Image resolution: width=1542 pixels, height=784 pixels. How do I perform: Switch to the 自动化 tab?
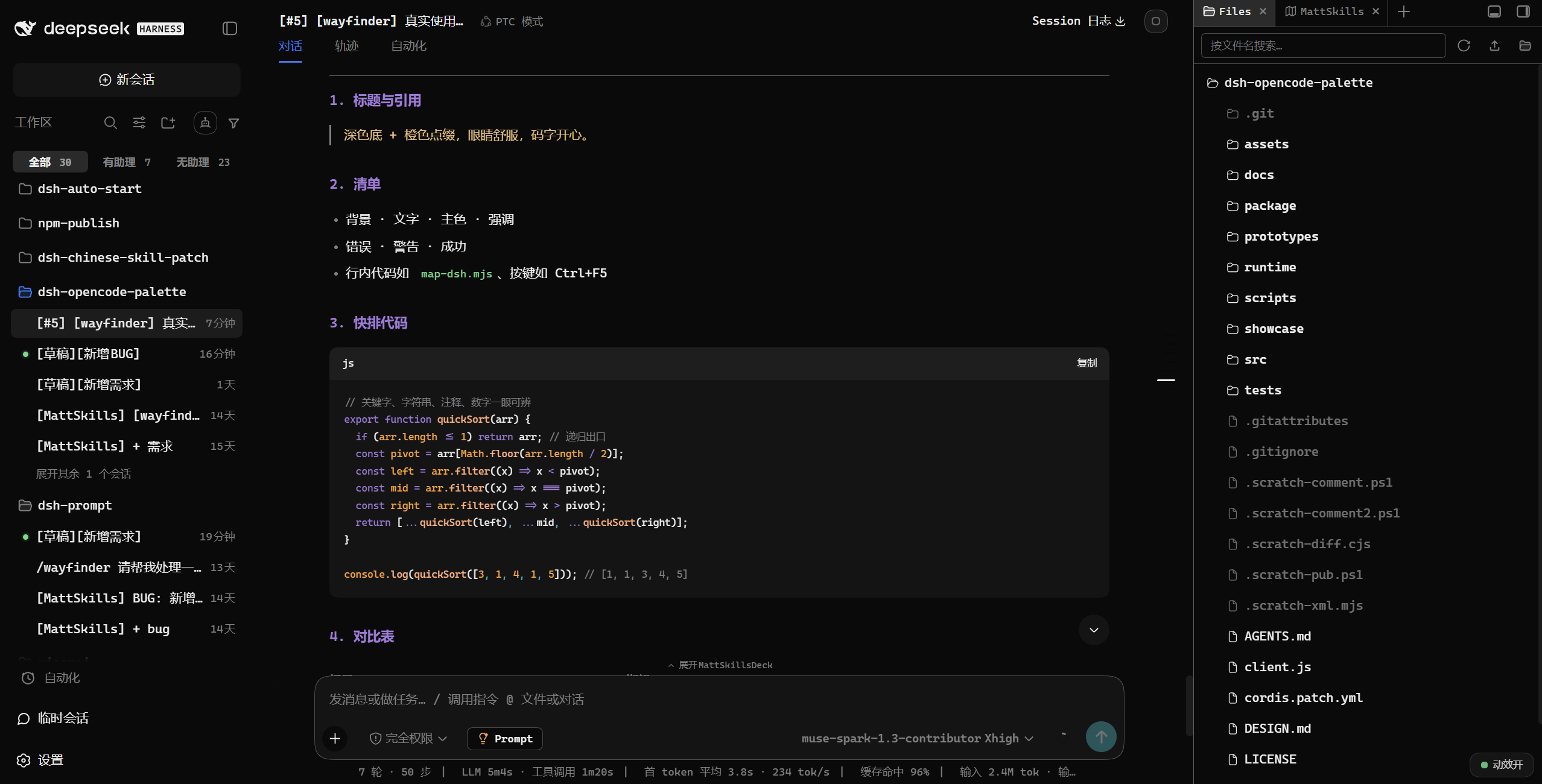point(408,46)
